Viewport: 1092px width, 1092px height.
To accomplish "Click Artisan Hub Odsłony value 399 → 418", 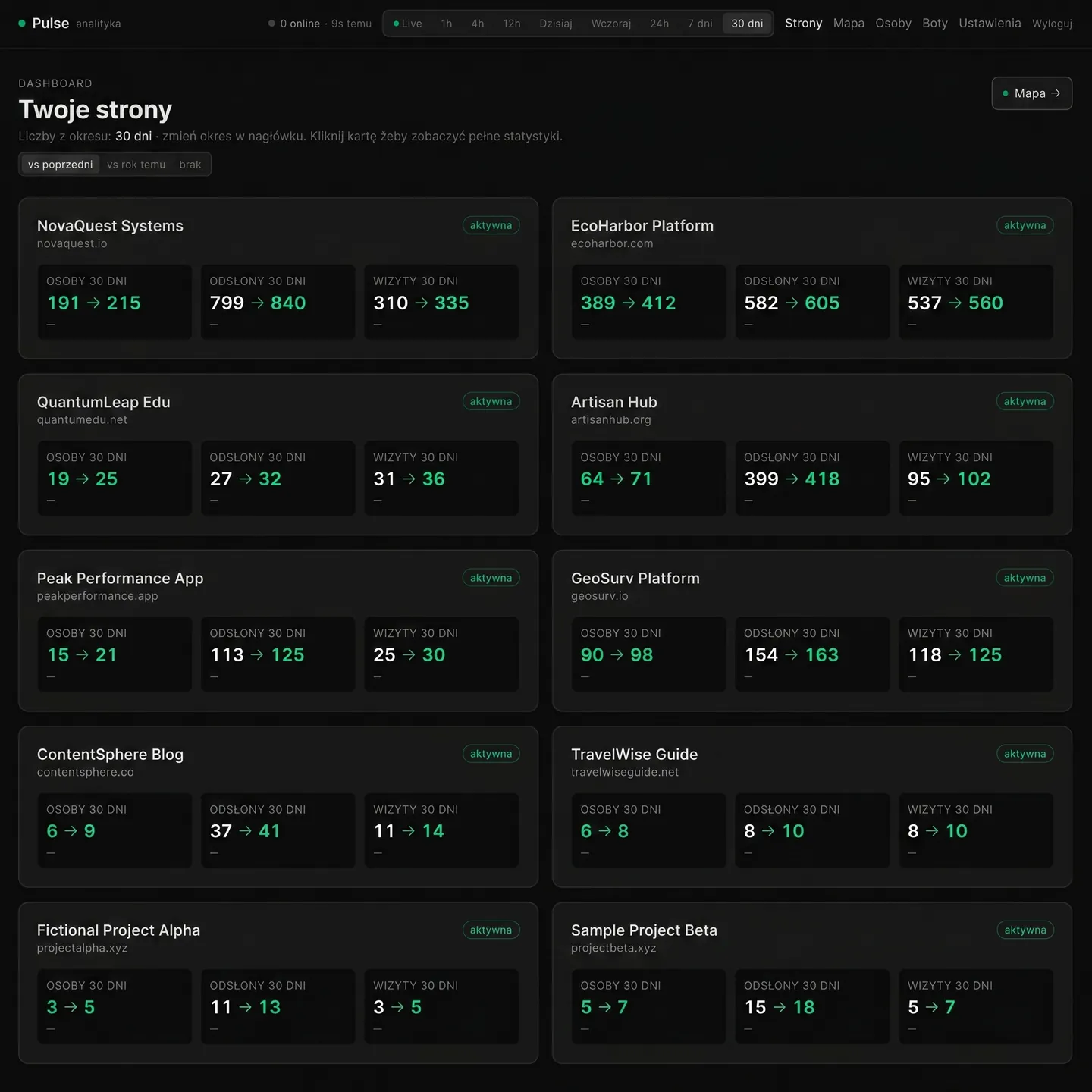I will coord(792,479).
